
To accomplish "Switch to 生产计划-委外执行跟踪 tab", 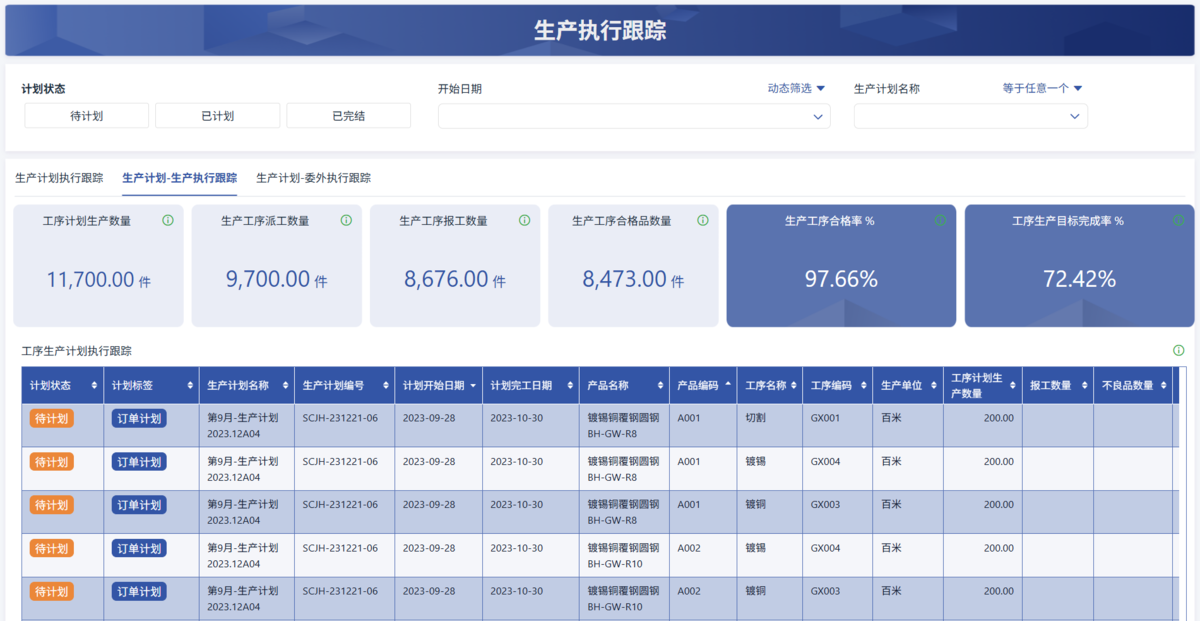I will 313,178.
